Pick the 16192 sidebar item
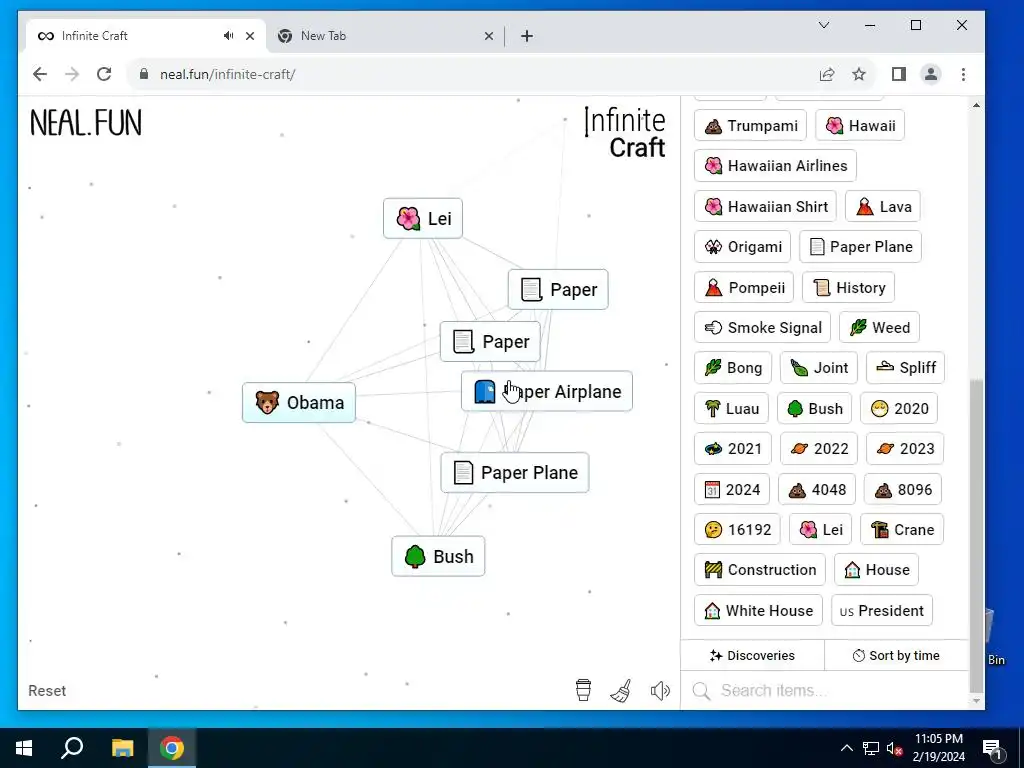This screenshot has height=768, width=1024. [737, 530]
